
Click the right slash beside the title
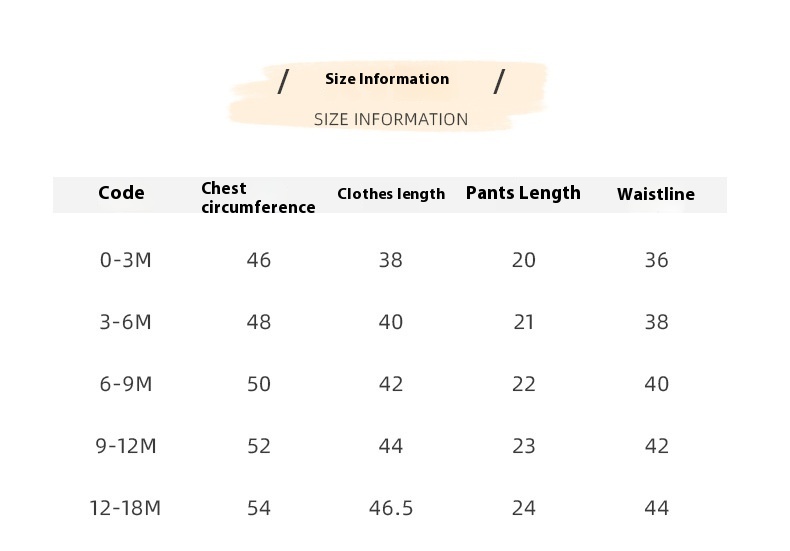pos(499,81)
